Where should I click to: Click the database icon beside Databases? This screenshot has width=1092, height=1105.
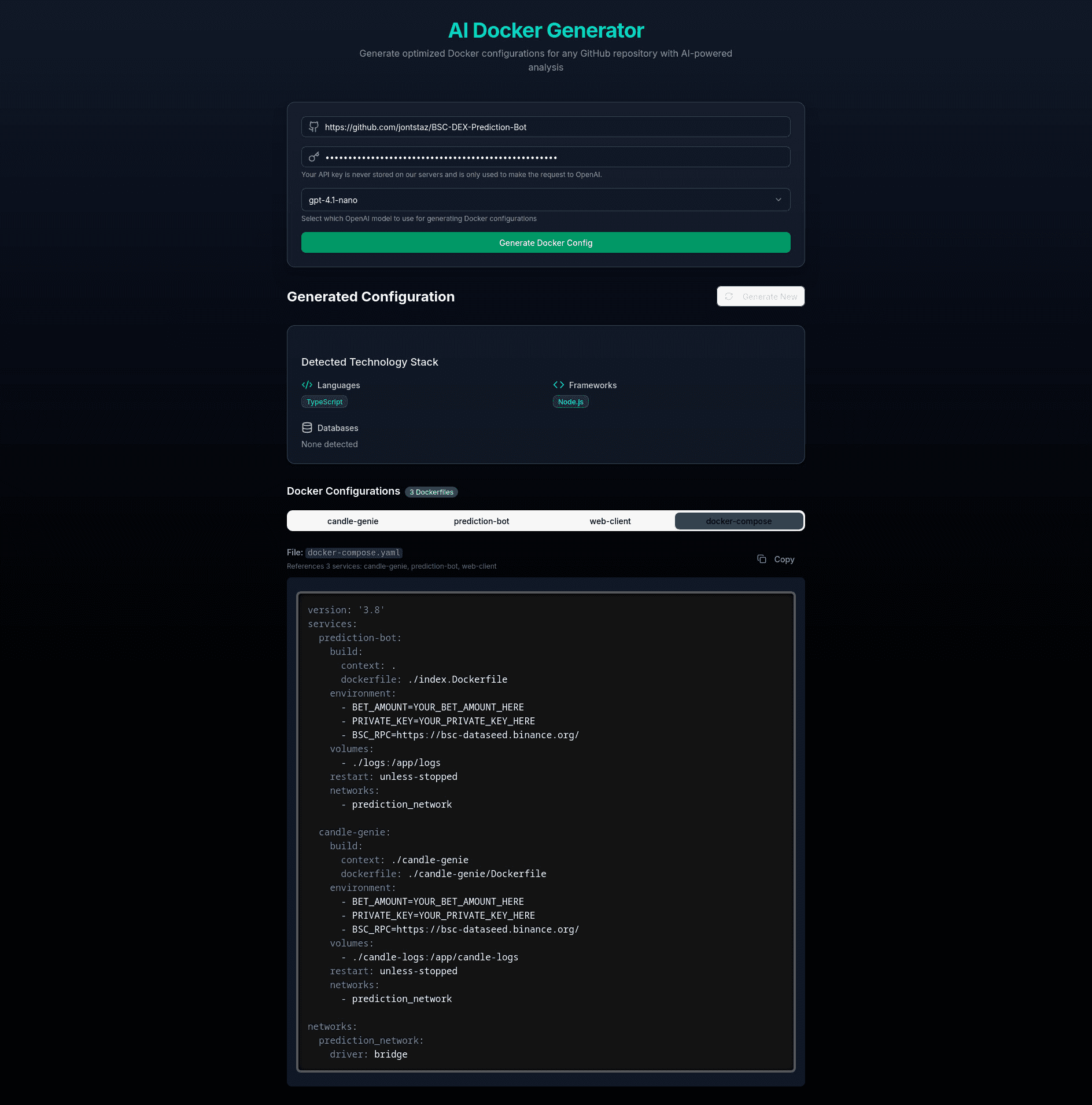[307, 428]
